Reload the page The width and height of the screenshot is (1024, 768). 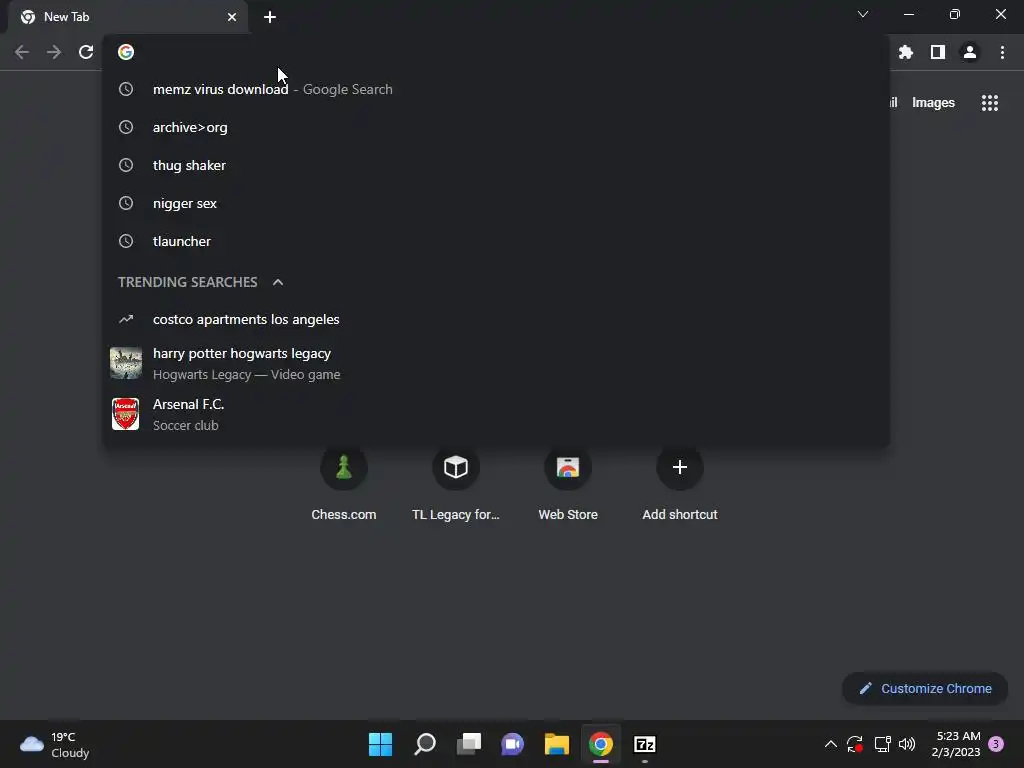(86, 52)
